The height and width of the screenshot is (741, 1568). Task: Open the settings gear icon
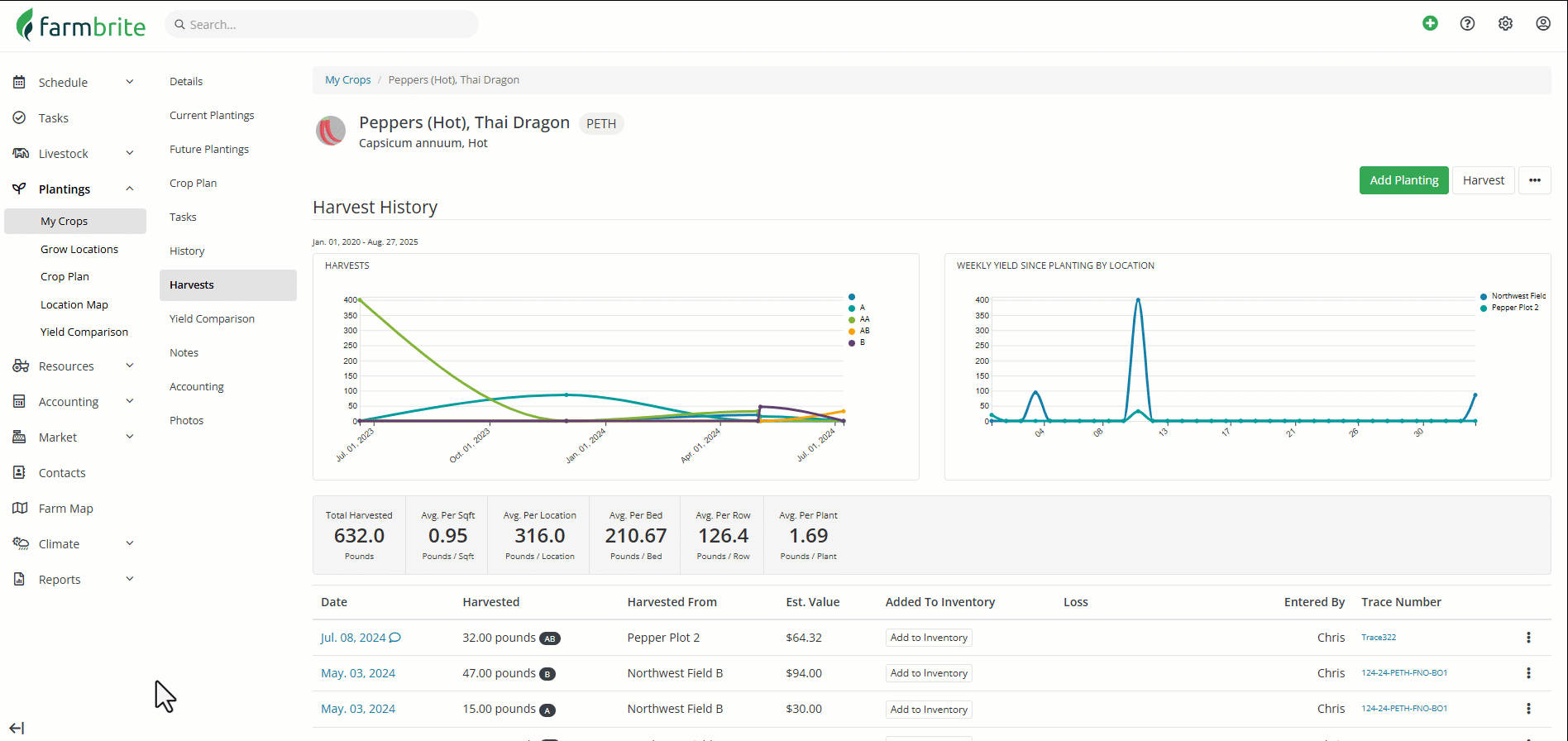tap(1505, 23)
